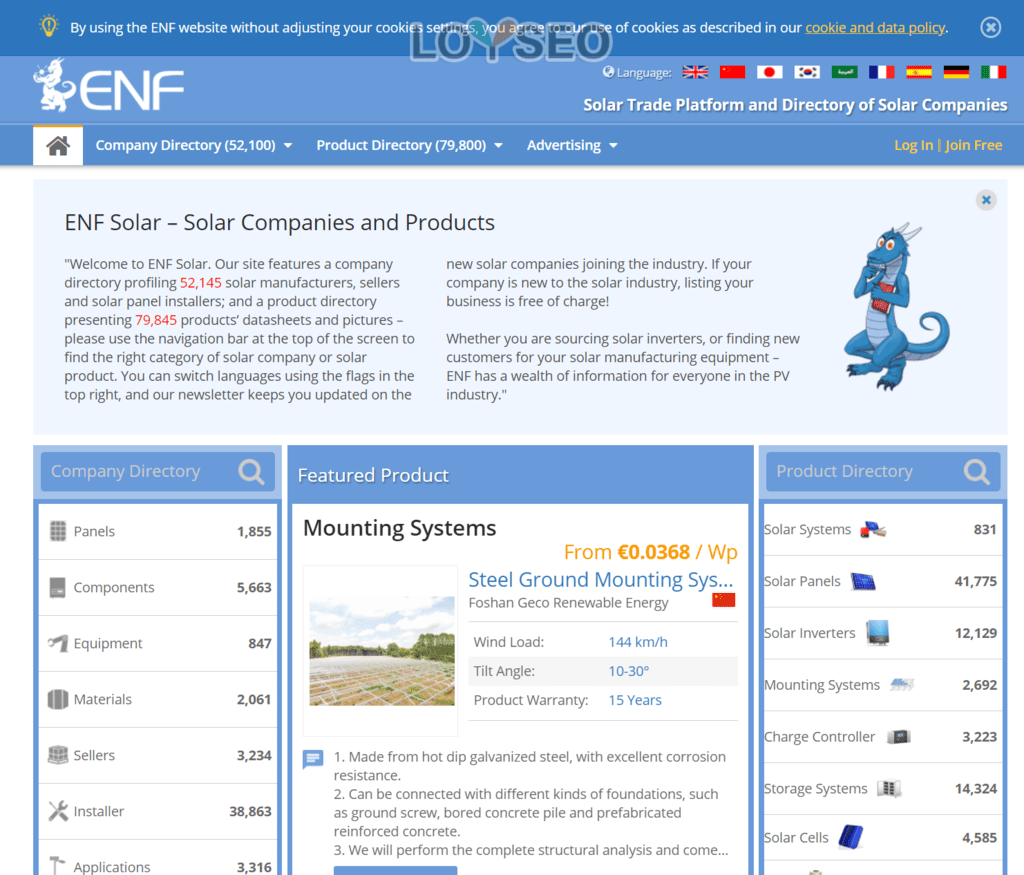1024x875 pixels.
Task: Click the Mounting Systems product icon
Action: 902,684
